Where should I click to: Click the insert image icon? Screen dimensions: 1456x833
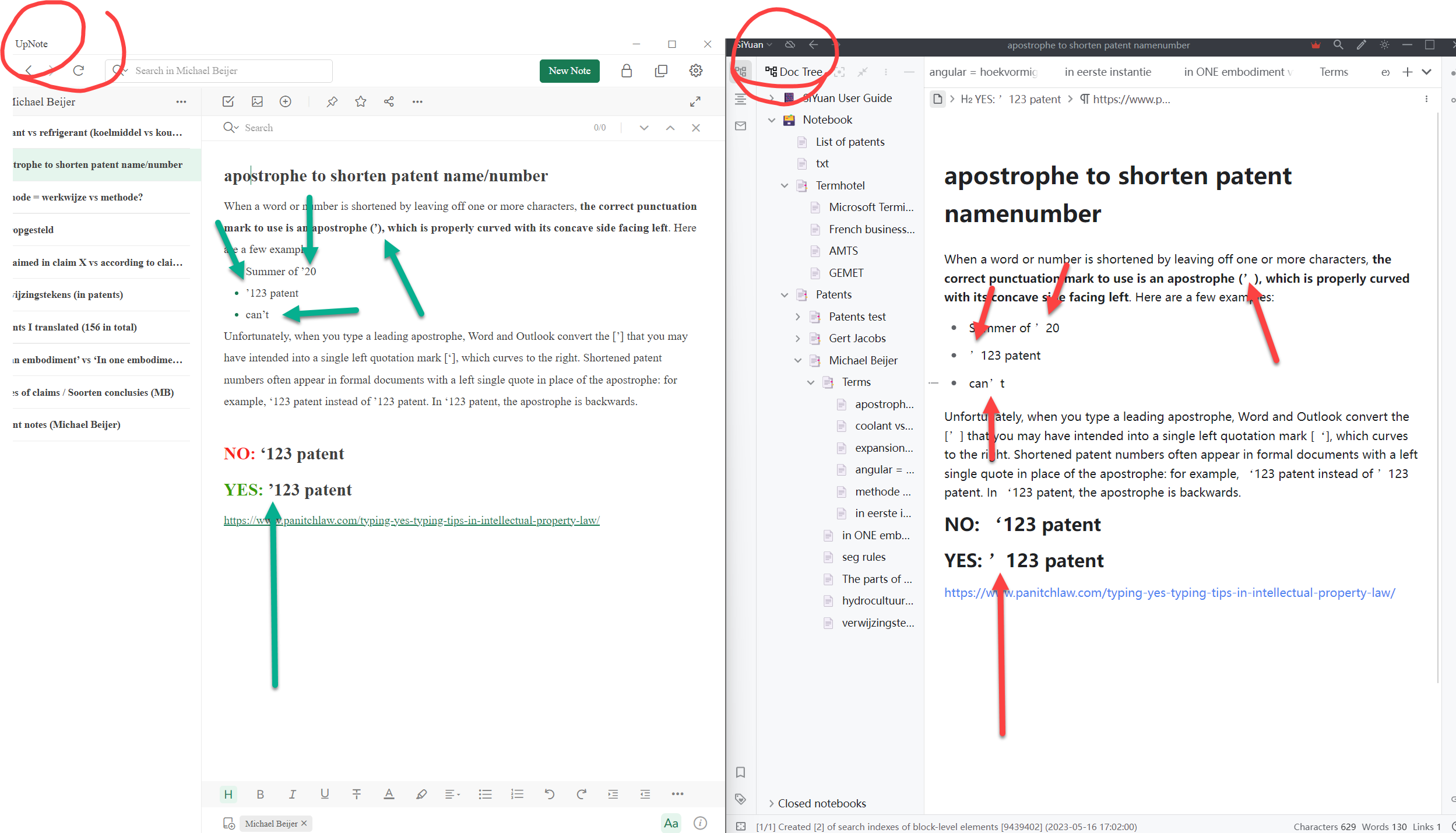pyautogui.click(x=257, y=101)
